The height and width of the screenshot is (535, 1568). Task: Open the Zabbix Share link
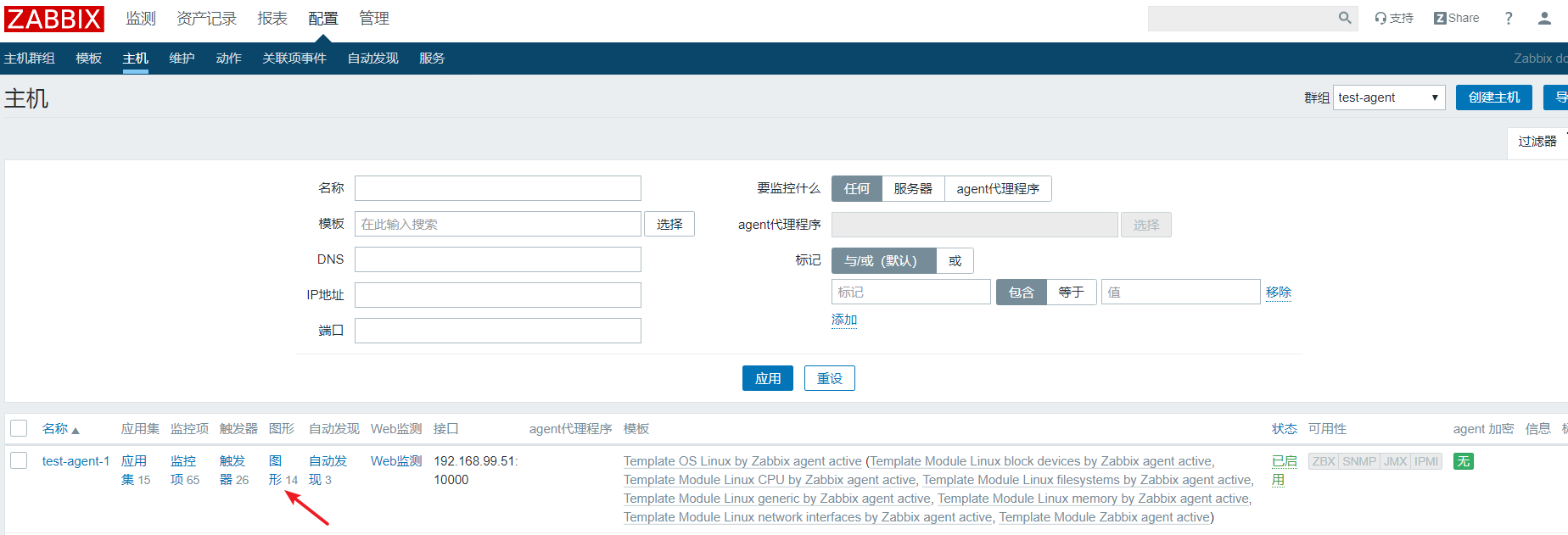coord(1456,18)
